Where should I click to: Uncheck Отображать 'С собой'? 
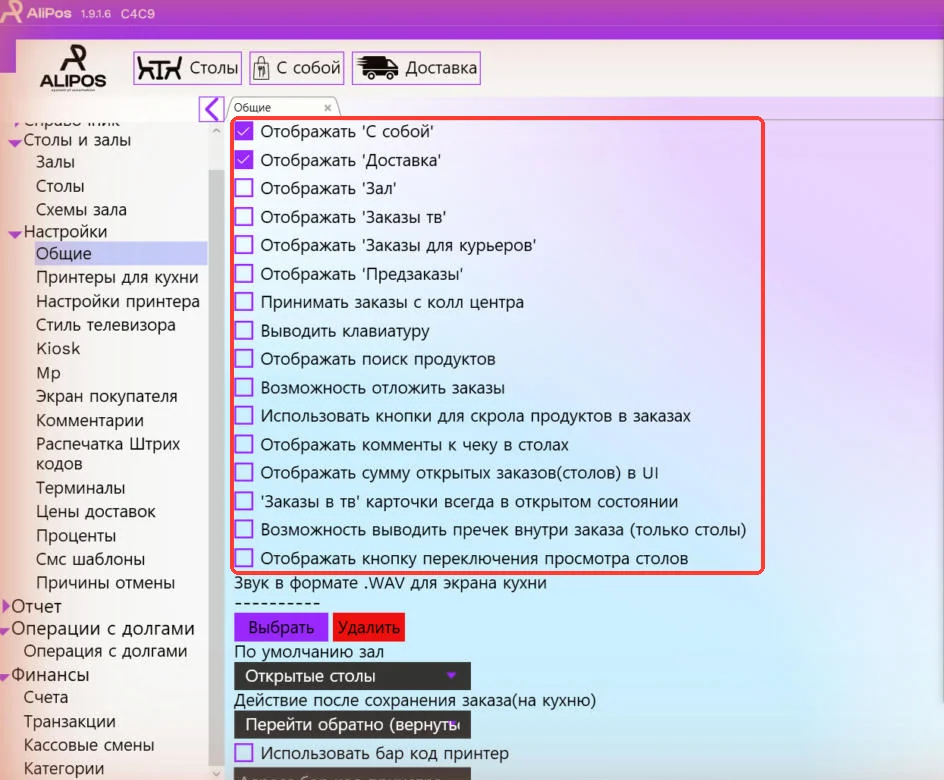pyautogui.click(x=244, y=131)
